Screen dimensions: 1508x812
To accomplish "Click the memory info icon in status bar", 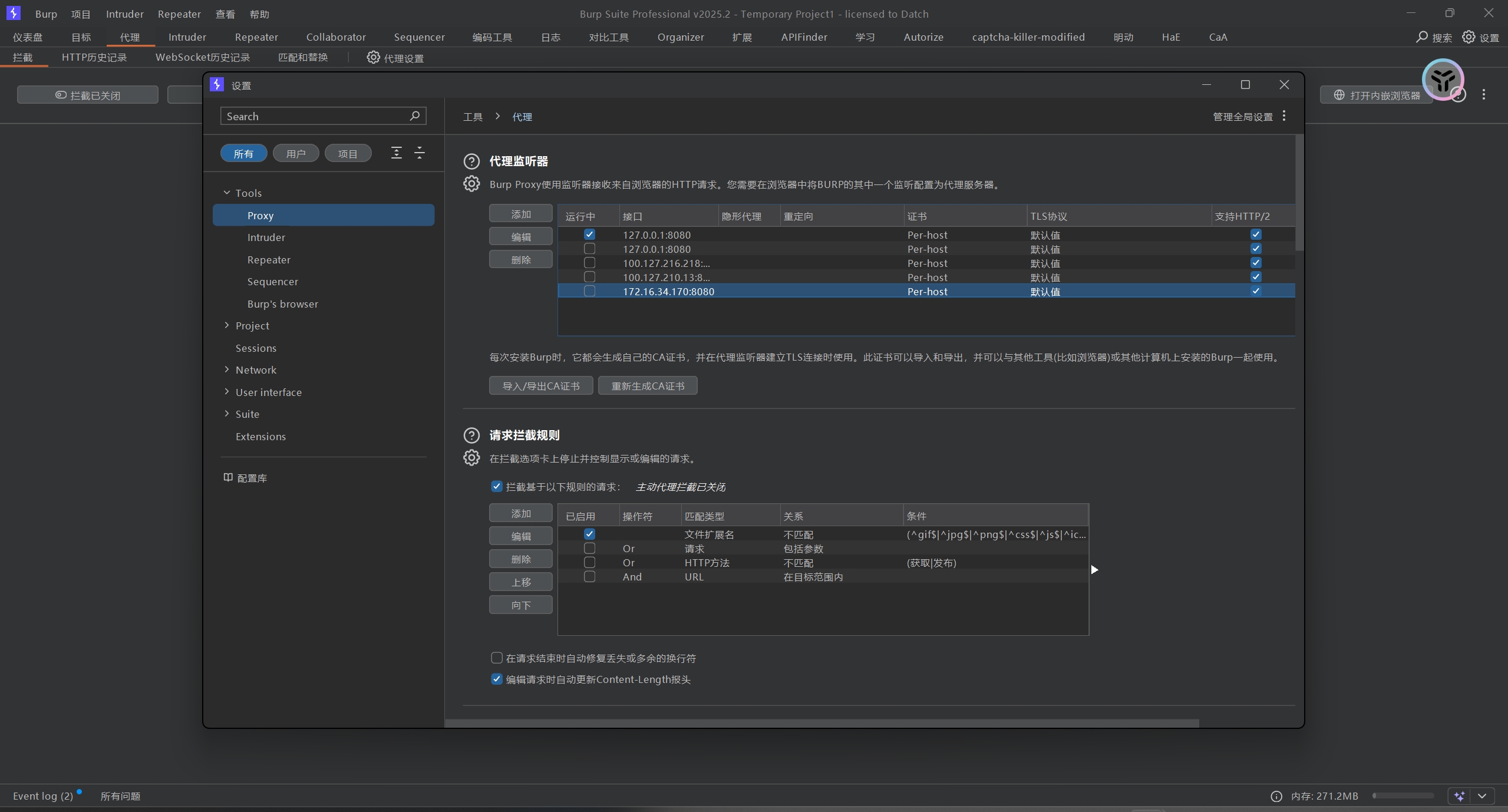I will 1276,796.
